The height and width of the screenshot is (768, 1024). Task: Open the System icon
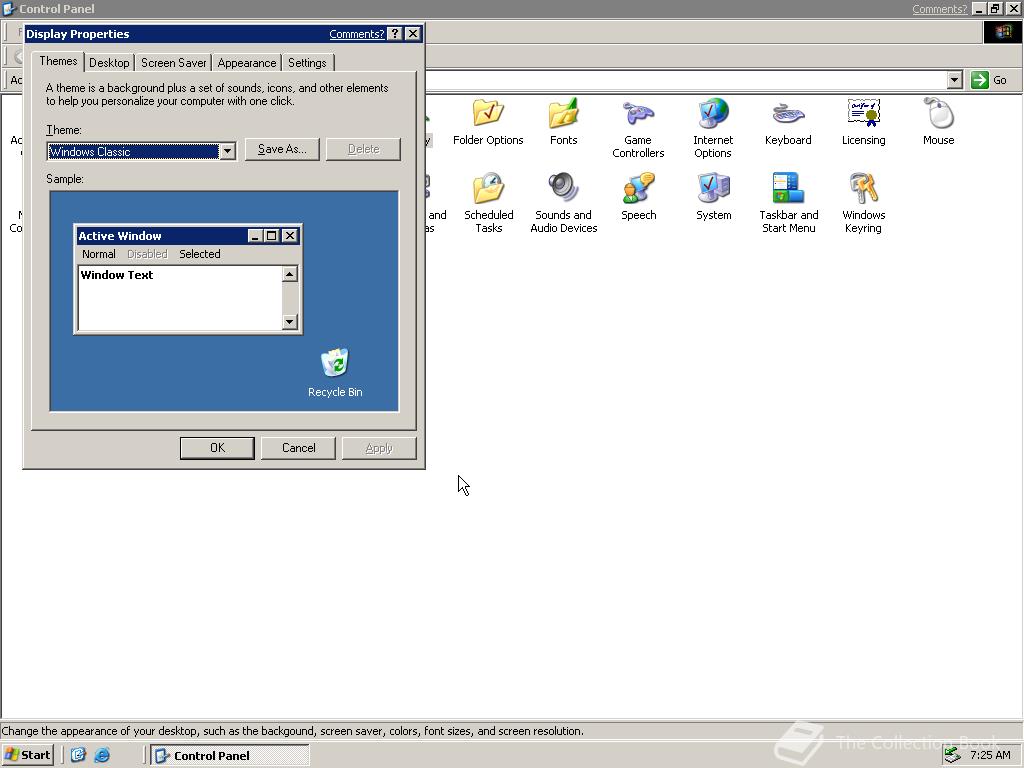coord(713,197)
